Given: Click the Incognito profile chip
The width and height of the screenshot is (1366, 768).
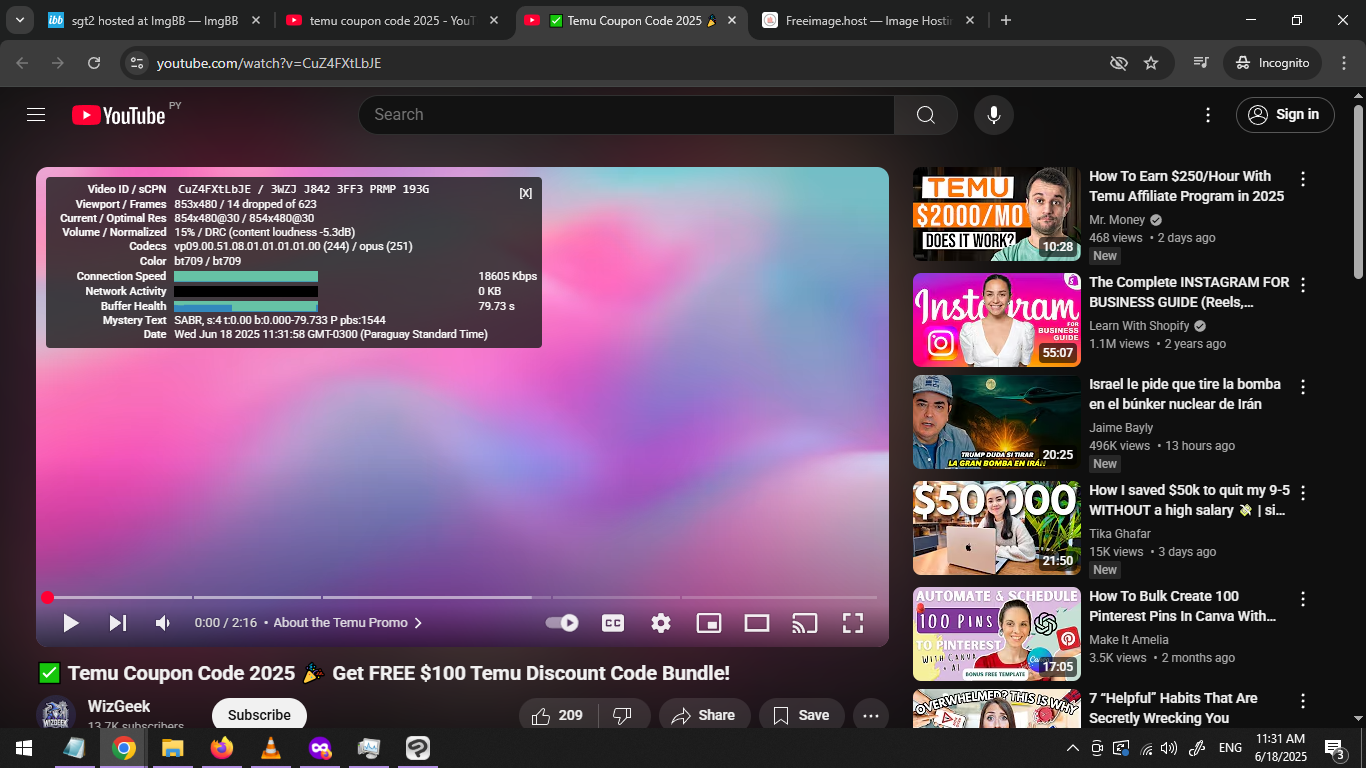Looking at the screenshot, I should tap(1272, 63).
